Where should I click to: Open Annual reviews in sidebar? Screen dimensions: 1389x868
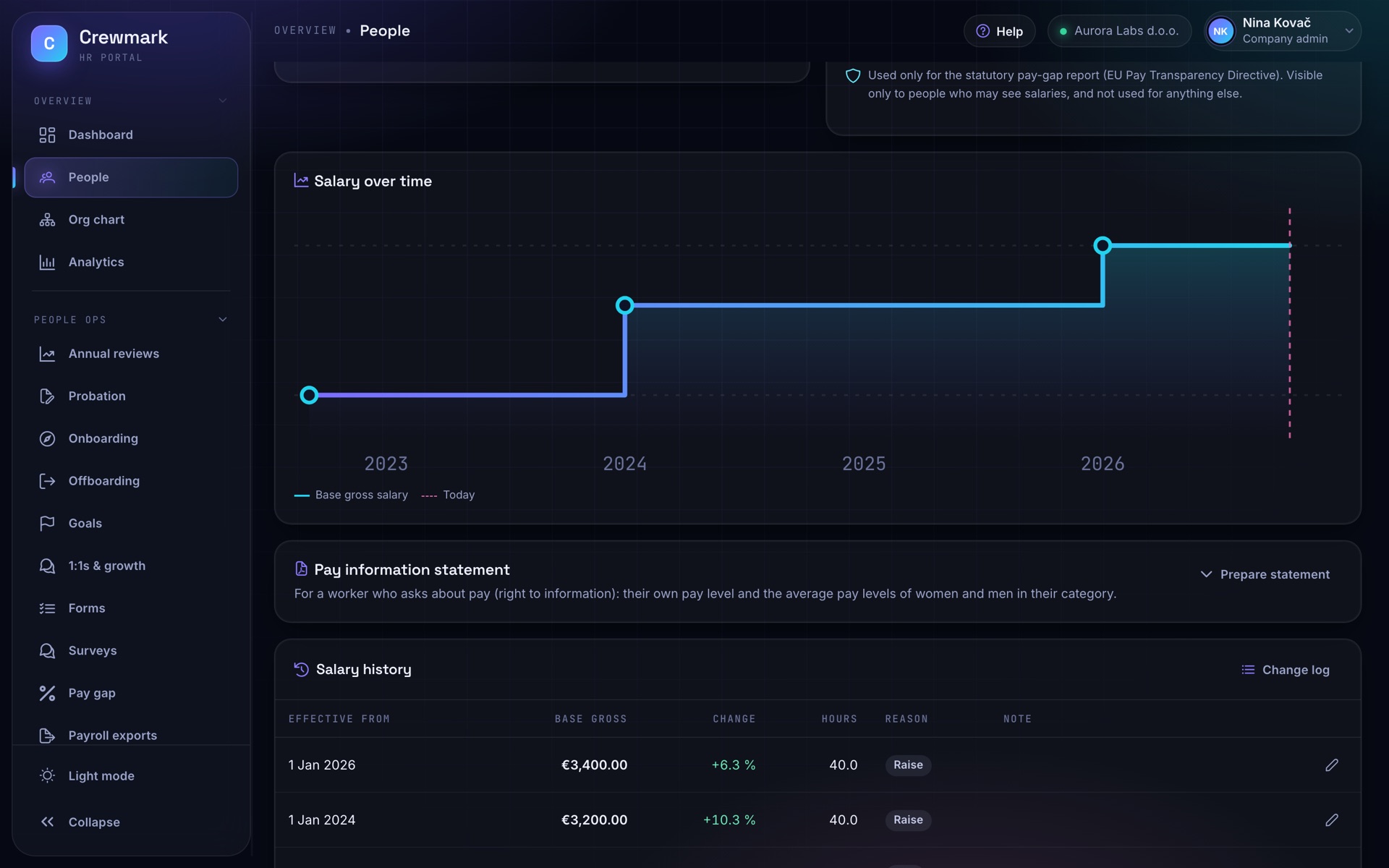pyautogui.click(x=131, y=354)
